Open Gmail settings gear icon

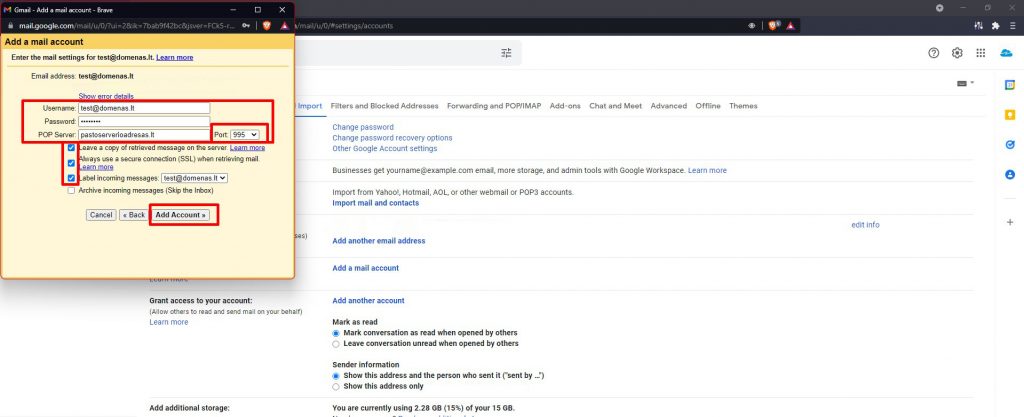click(x=957, y=53)
